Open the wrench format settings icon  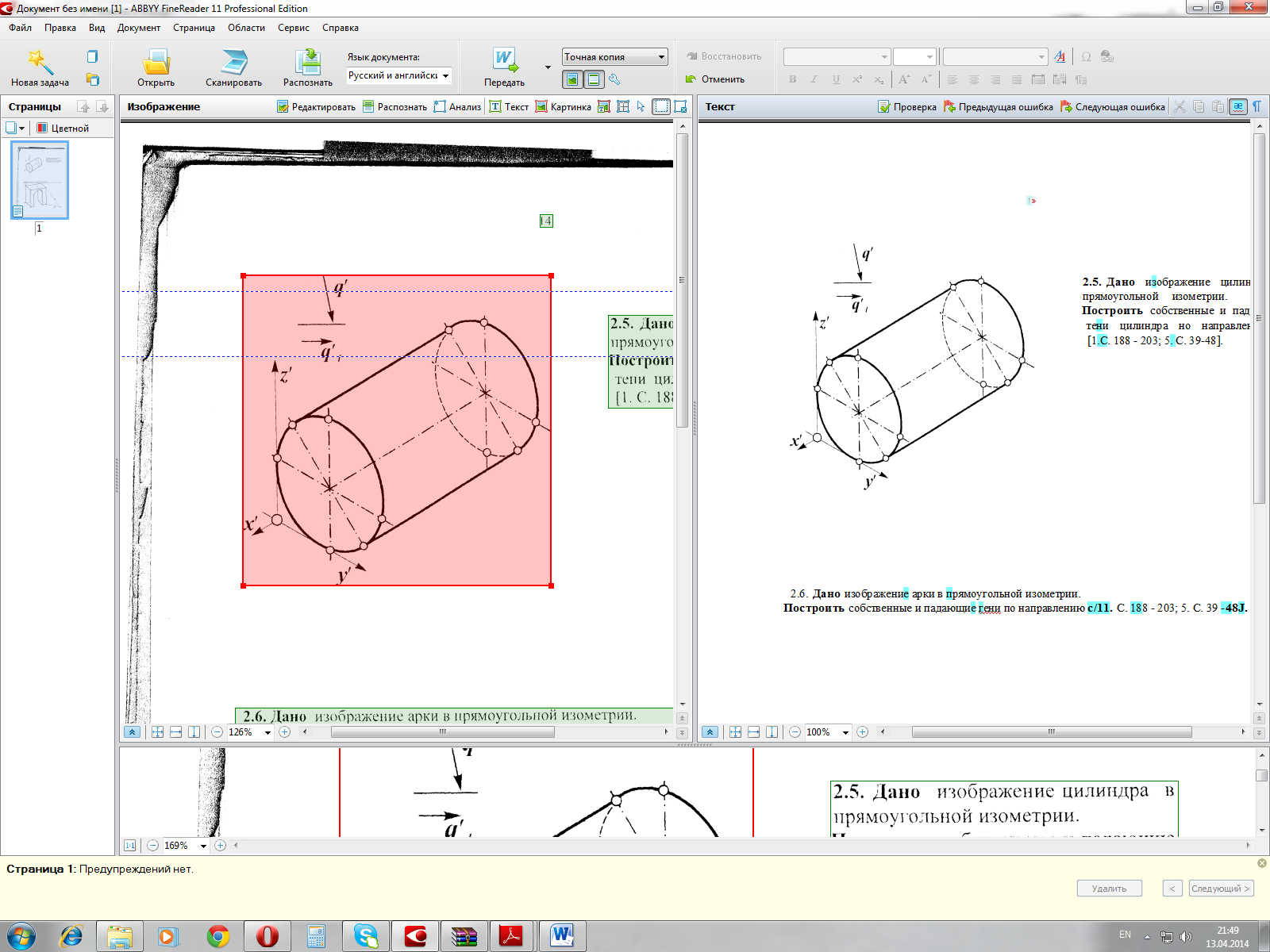[614, 79]
